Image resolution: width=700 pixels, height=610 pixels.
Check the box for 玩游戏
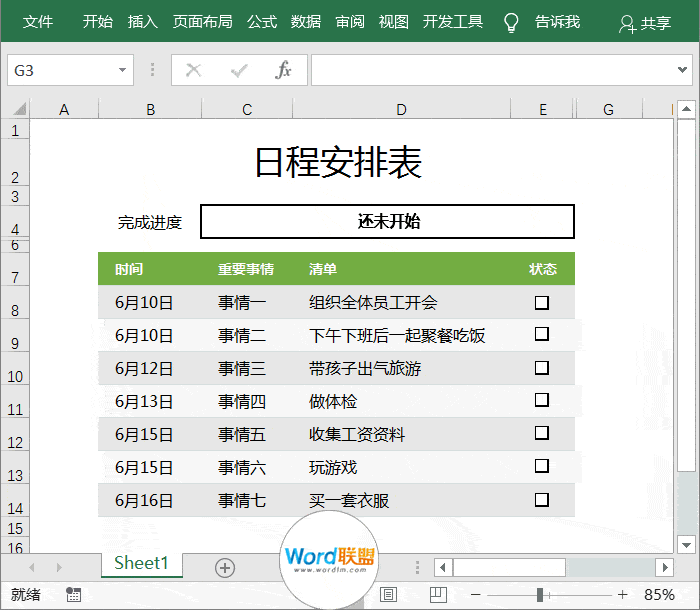542,466
